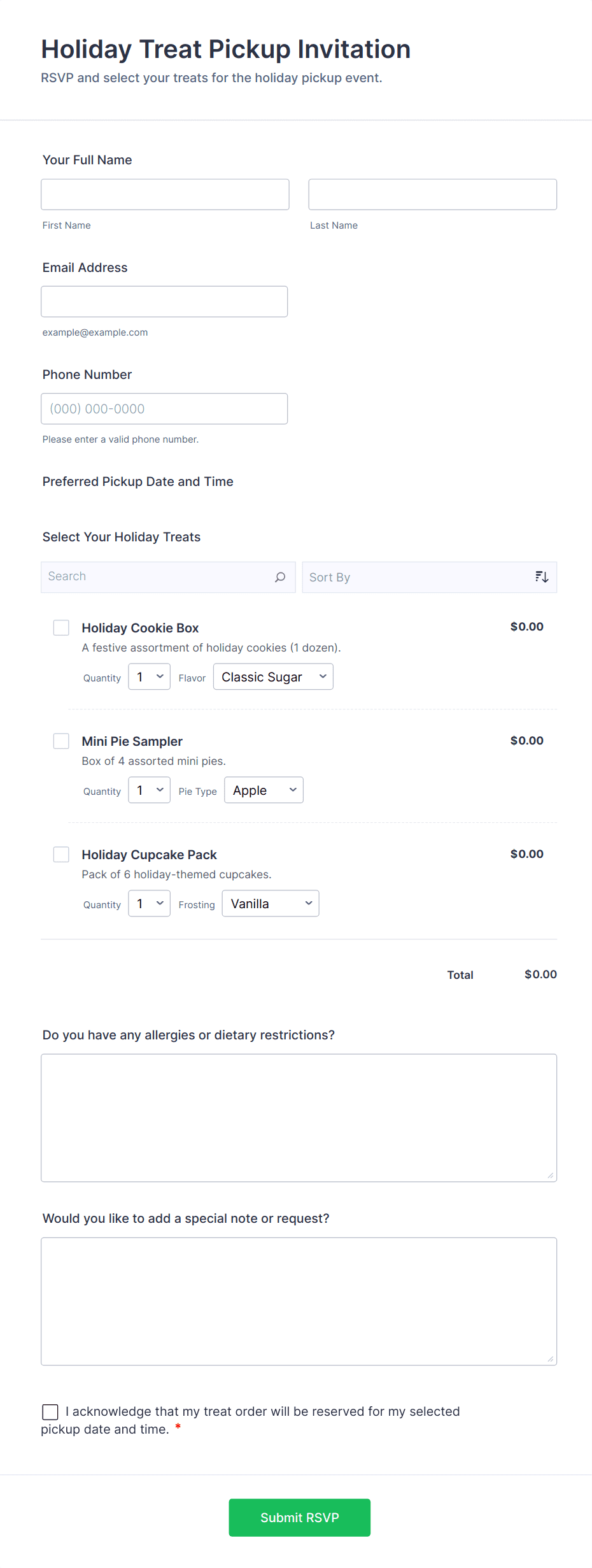Check the Mini Pie Sampler product checkbox
Image resolution: width=592 pixels, height=1568 pixels.
[61, 741]
